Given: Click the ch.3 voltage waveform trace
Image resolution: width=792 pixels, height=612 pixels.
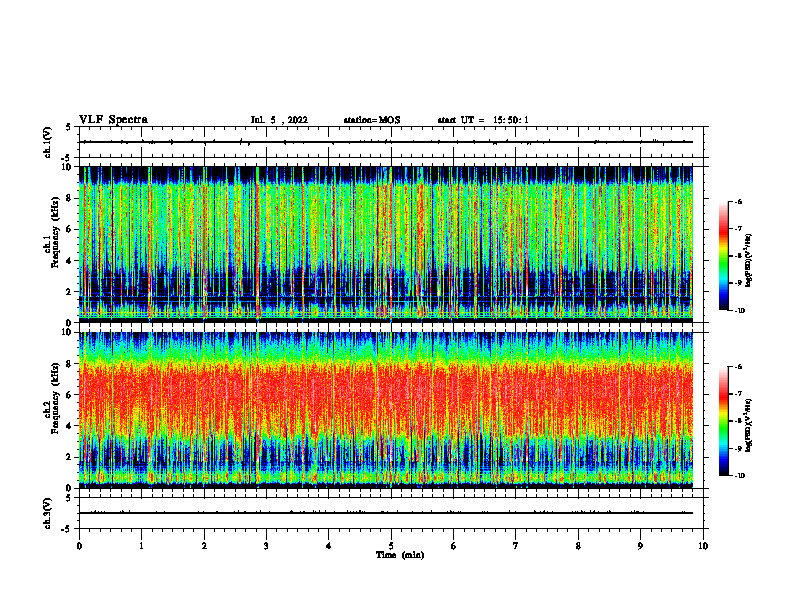Looking at the screenshot, I should (x=386, y=513).
